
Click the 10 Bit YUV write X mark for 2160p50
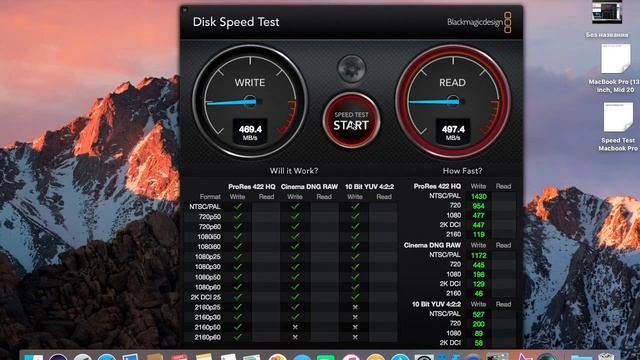click(x=355, y=327)
